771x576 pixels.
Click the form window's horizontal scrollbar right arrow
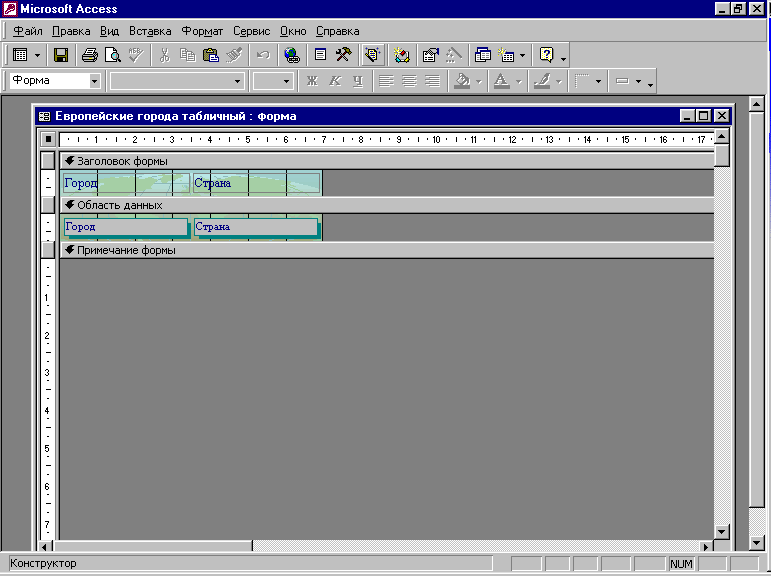[x=706, y=546]
